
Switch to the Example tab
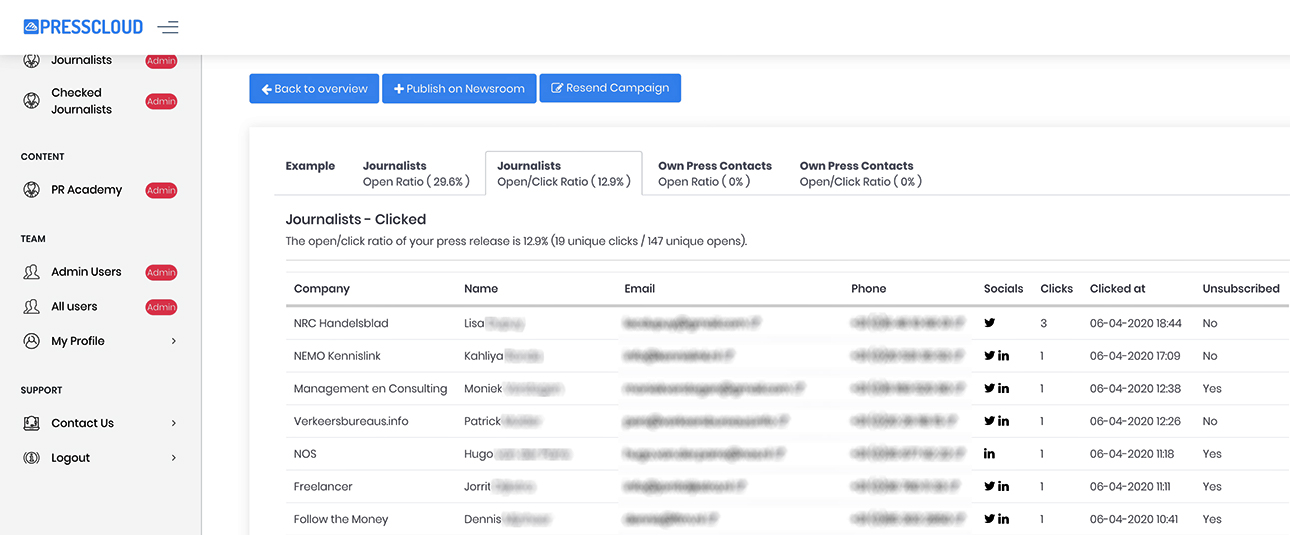coord(310,166)
